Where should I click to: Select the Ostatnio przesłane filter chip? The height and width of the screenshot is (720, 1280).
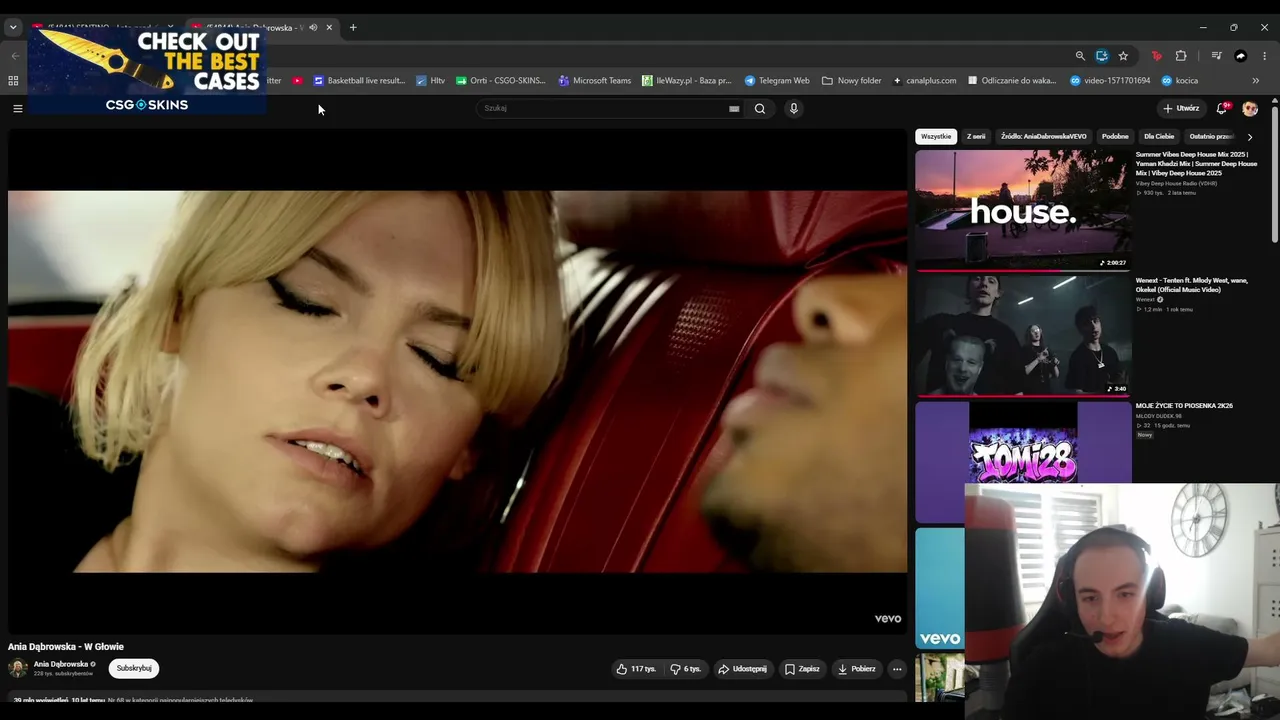(1211, 136)
